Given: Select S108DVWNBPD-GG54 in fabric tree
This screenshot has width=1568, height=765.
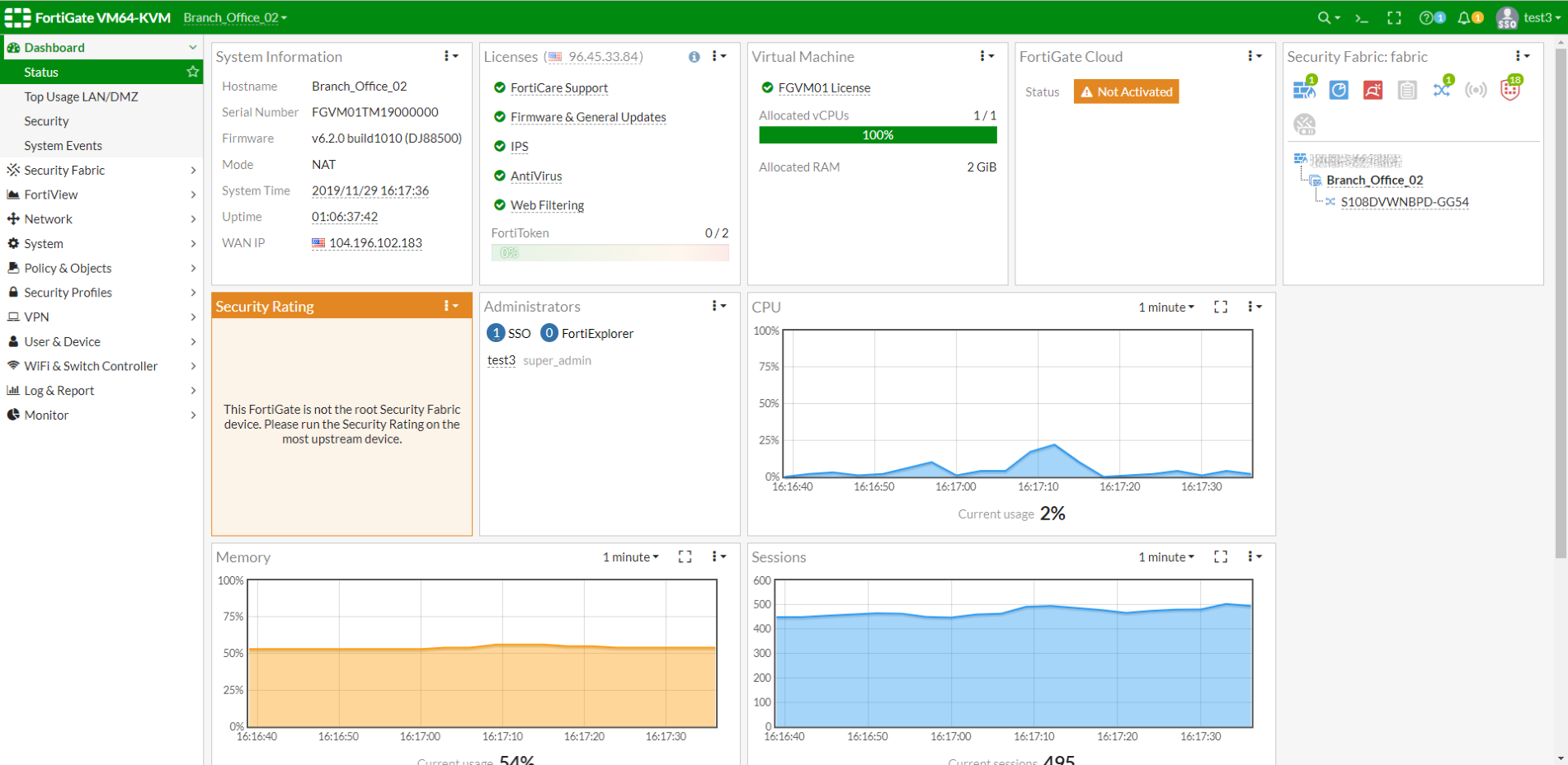Looking at the screenshot, I should [x=1404, y=202].
